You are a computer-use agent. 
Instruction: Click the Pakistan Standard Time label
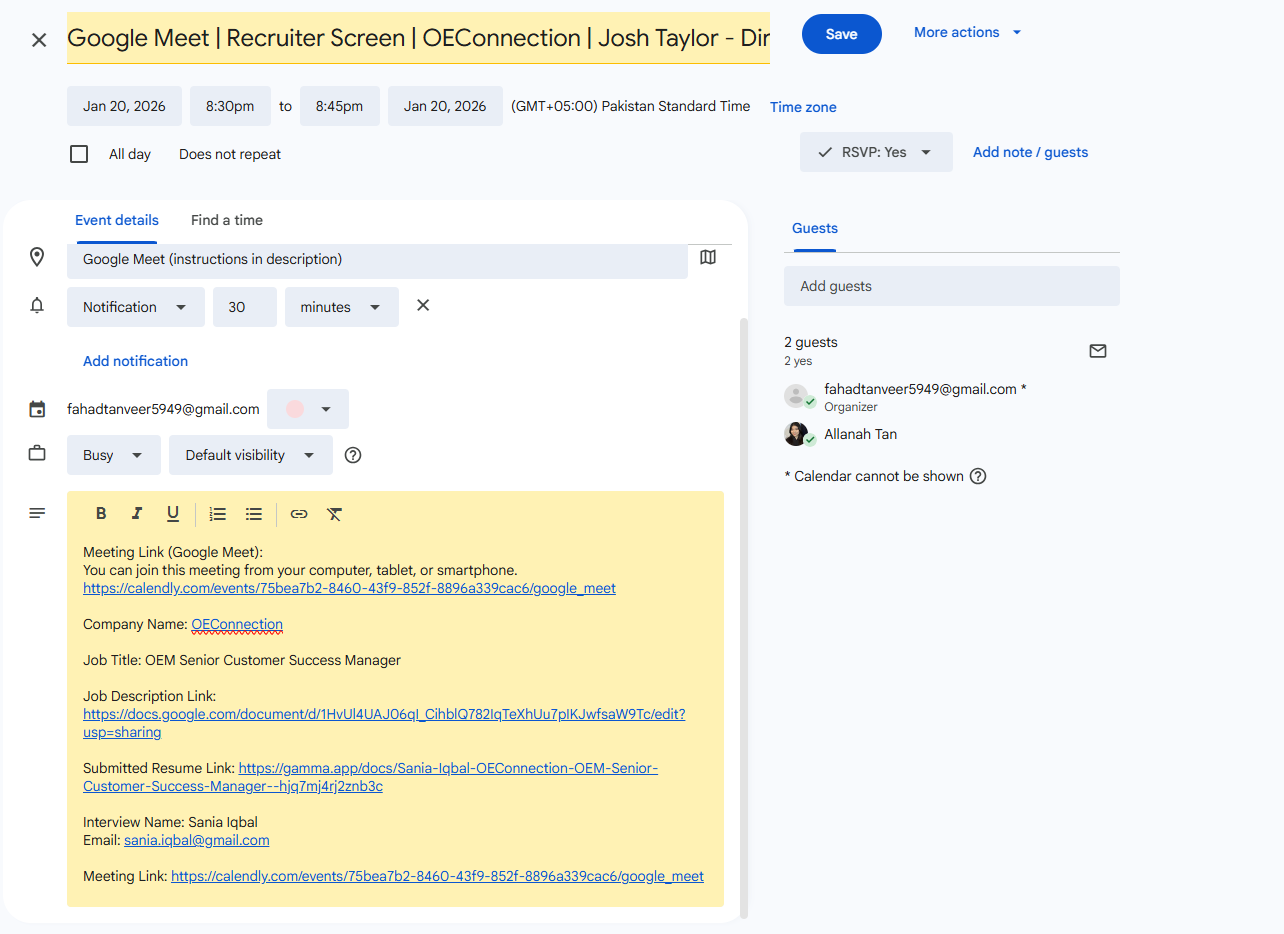(630, 106)
